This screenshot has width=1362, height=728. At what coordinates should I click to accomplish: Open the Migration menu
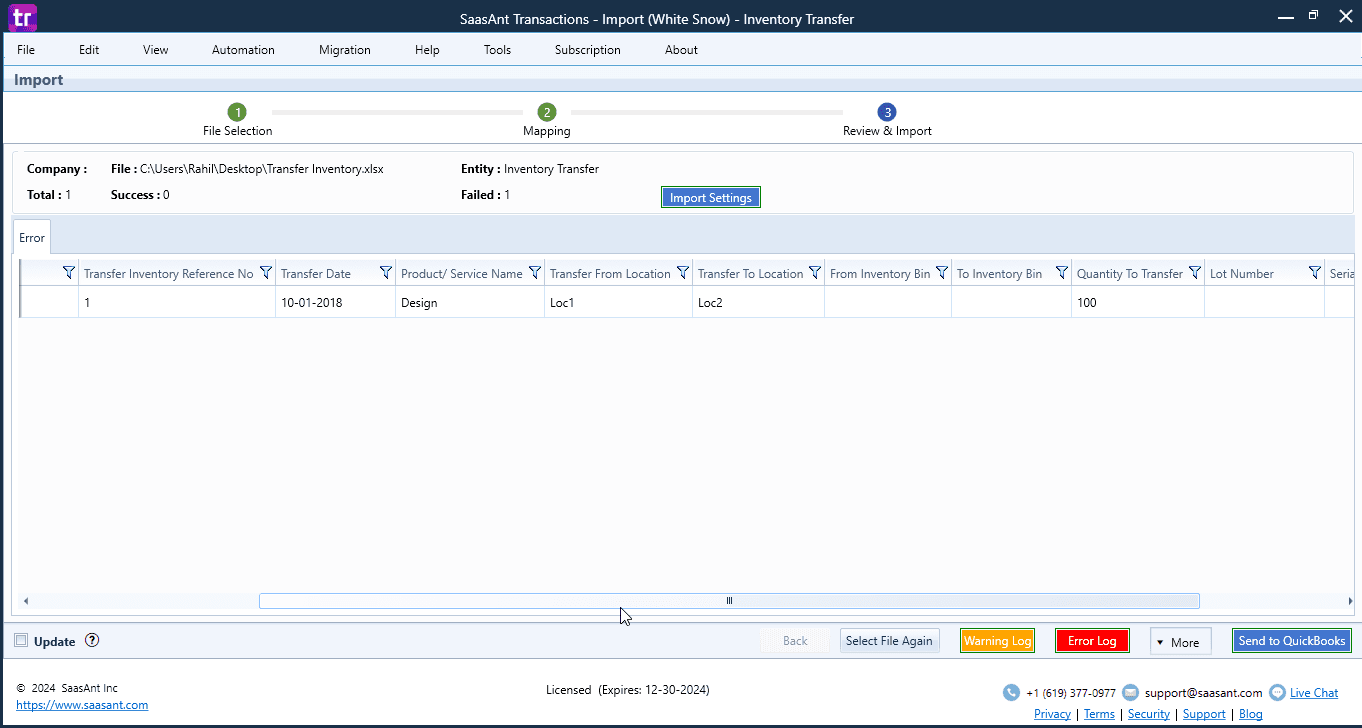(345, 50)
